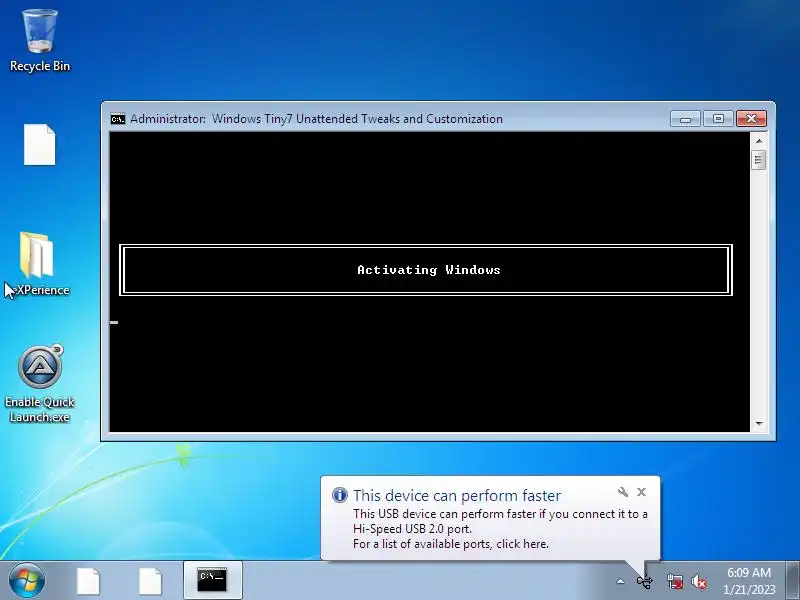Click the console vertical scrollbar thumb
The height and width of the screenshot is (600, 800).
click(759, 160)
